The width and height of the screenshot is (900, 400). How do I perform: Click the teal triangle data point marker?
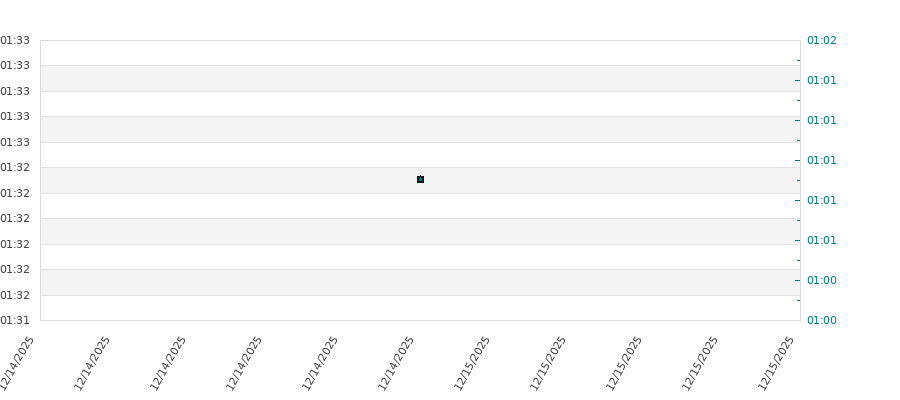point(420,179)
